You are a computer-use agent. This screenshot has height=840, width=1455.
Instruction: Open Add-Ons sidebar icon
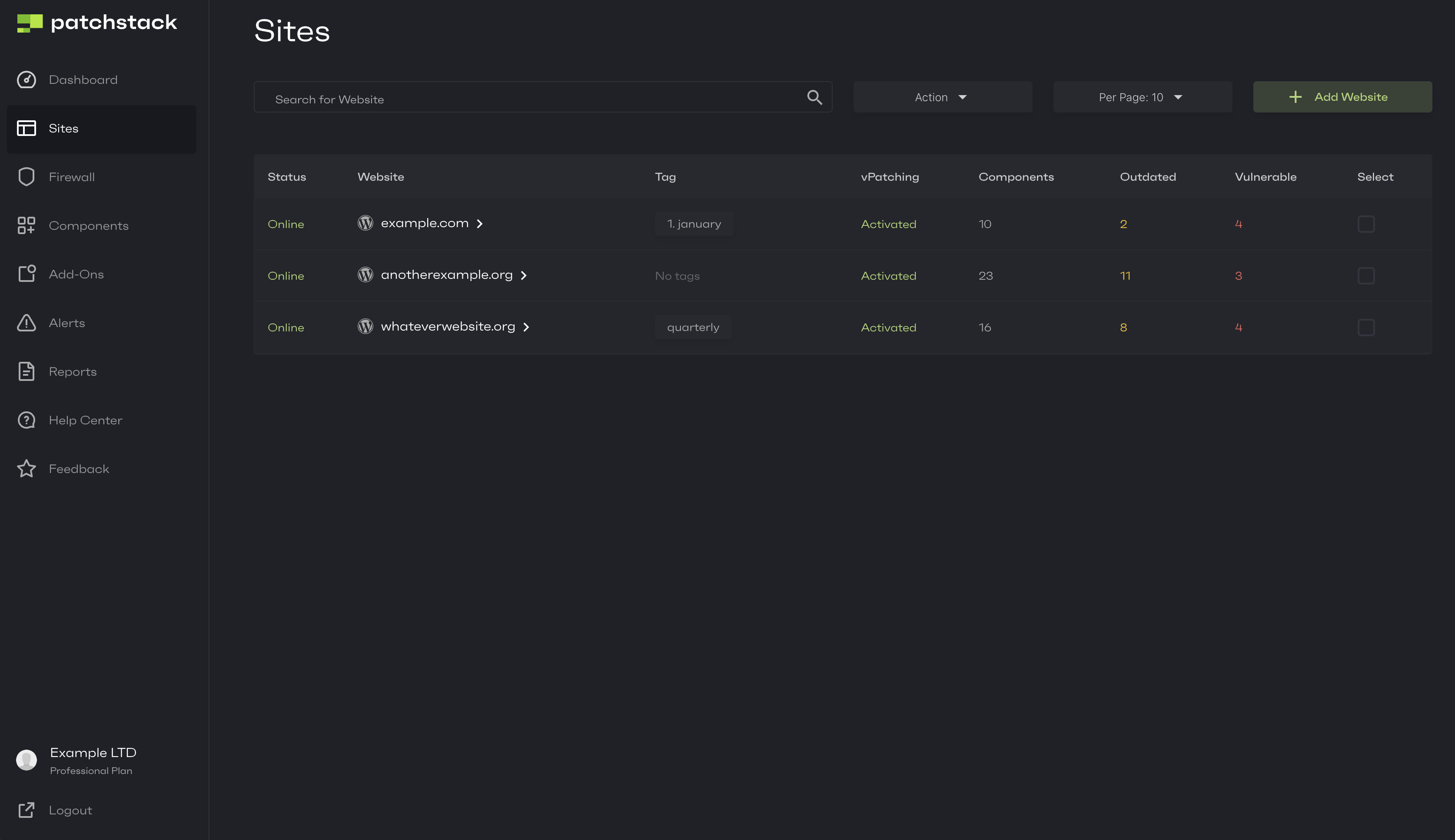[x=26, y=274]
